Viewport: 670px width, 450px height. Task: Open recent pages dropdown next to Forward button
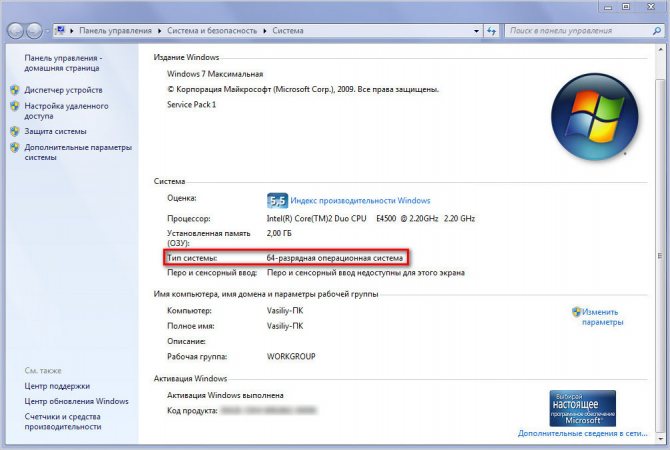click(x=47, y=31)
